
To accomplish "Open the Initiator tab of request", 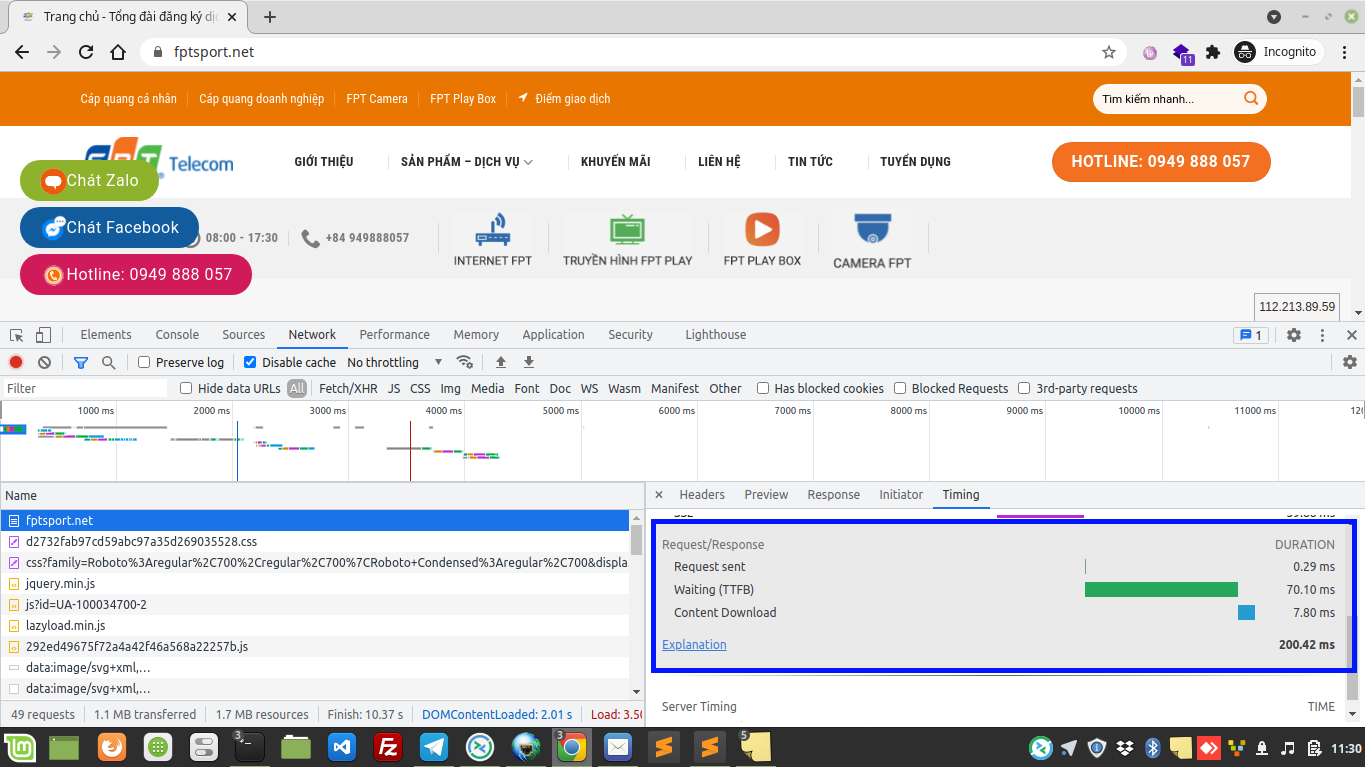I will point(901,495).
